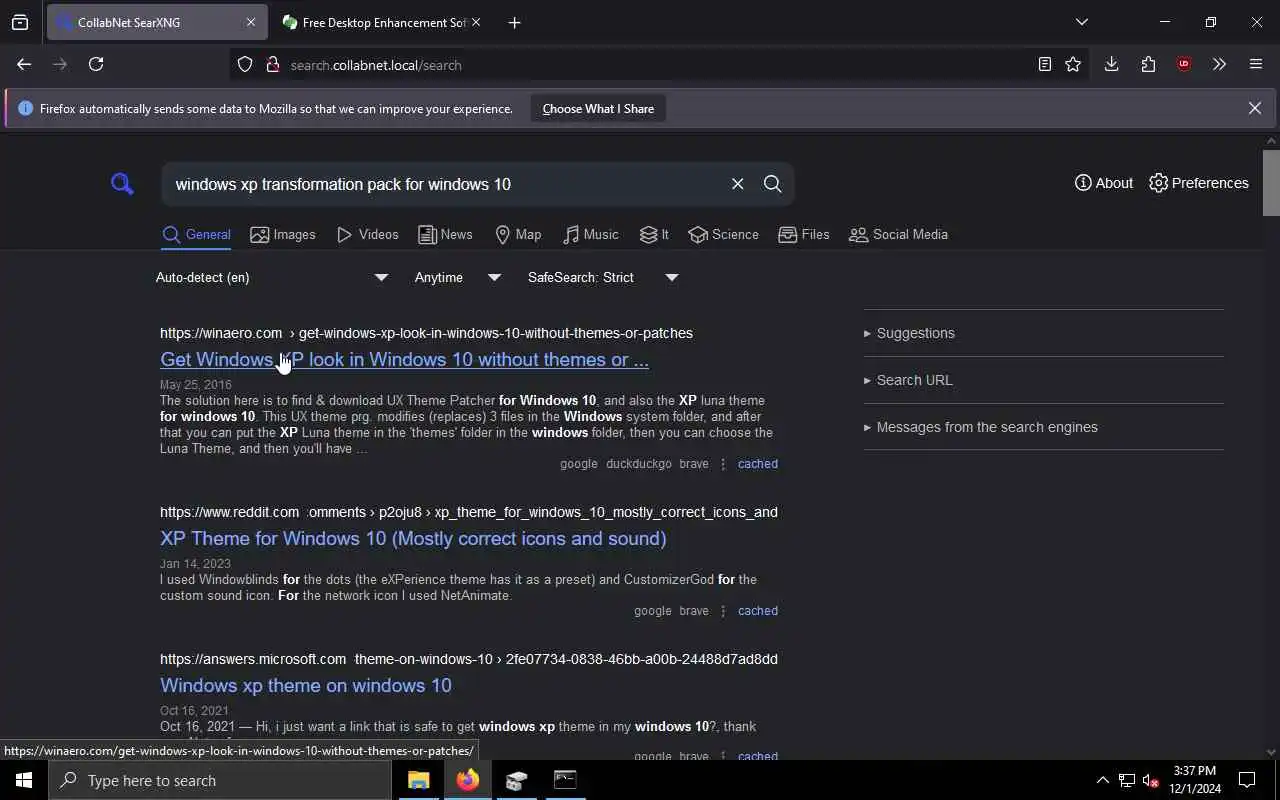Viewport: 1280px width, 800px height.
Task: Select the General category tab
Action: 196,234
